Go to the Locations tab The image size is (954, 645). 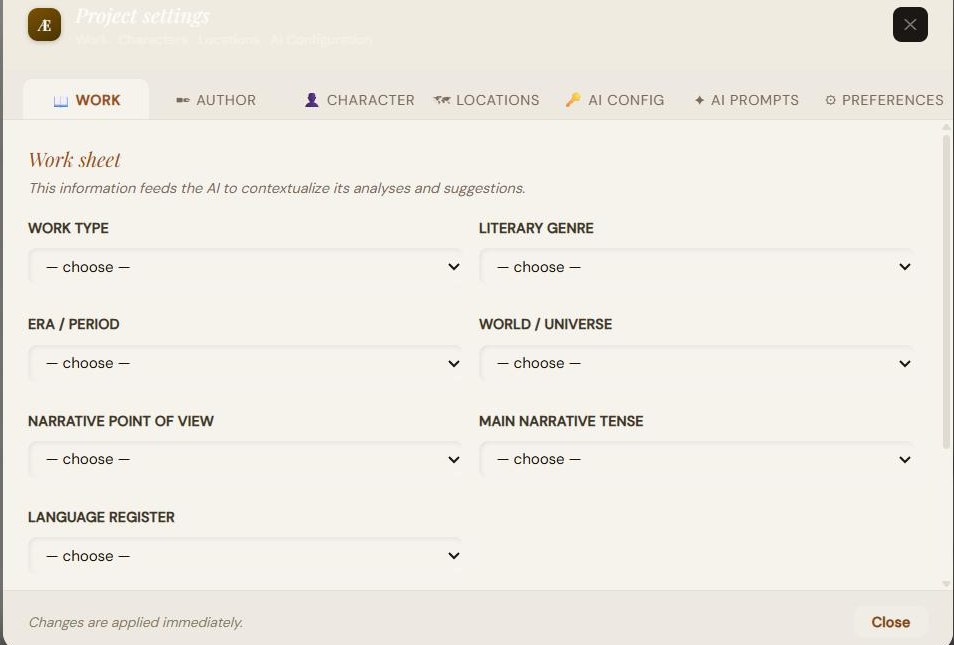486,100
